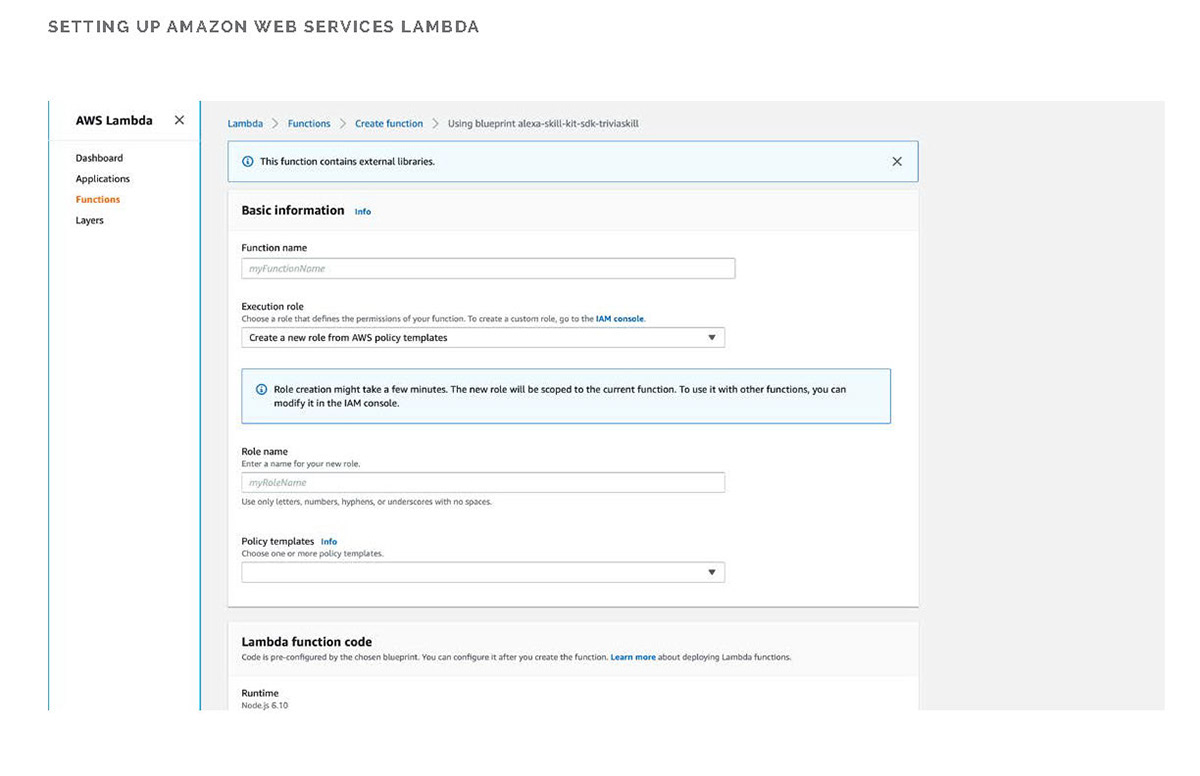Click Info link beside Policy templates

329,542
